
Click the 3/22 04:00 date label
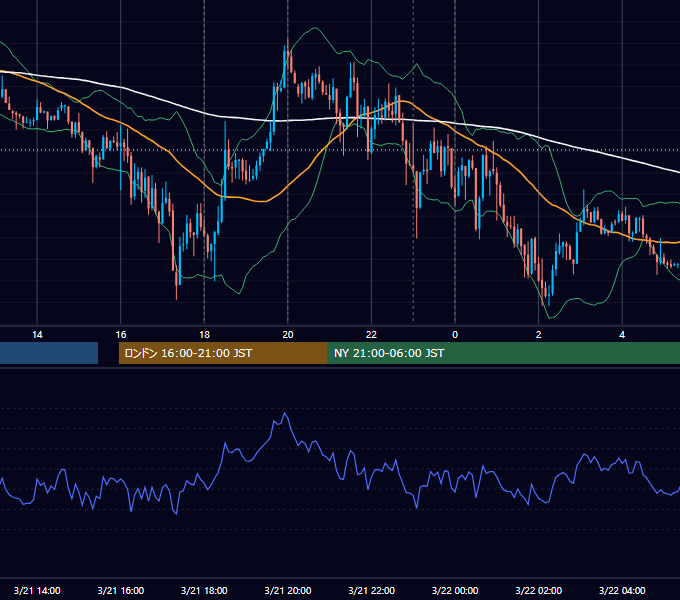622,590
